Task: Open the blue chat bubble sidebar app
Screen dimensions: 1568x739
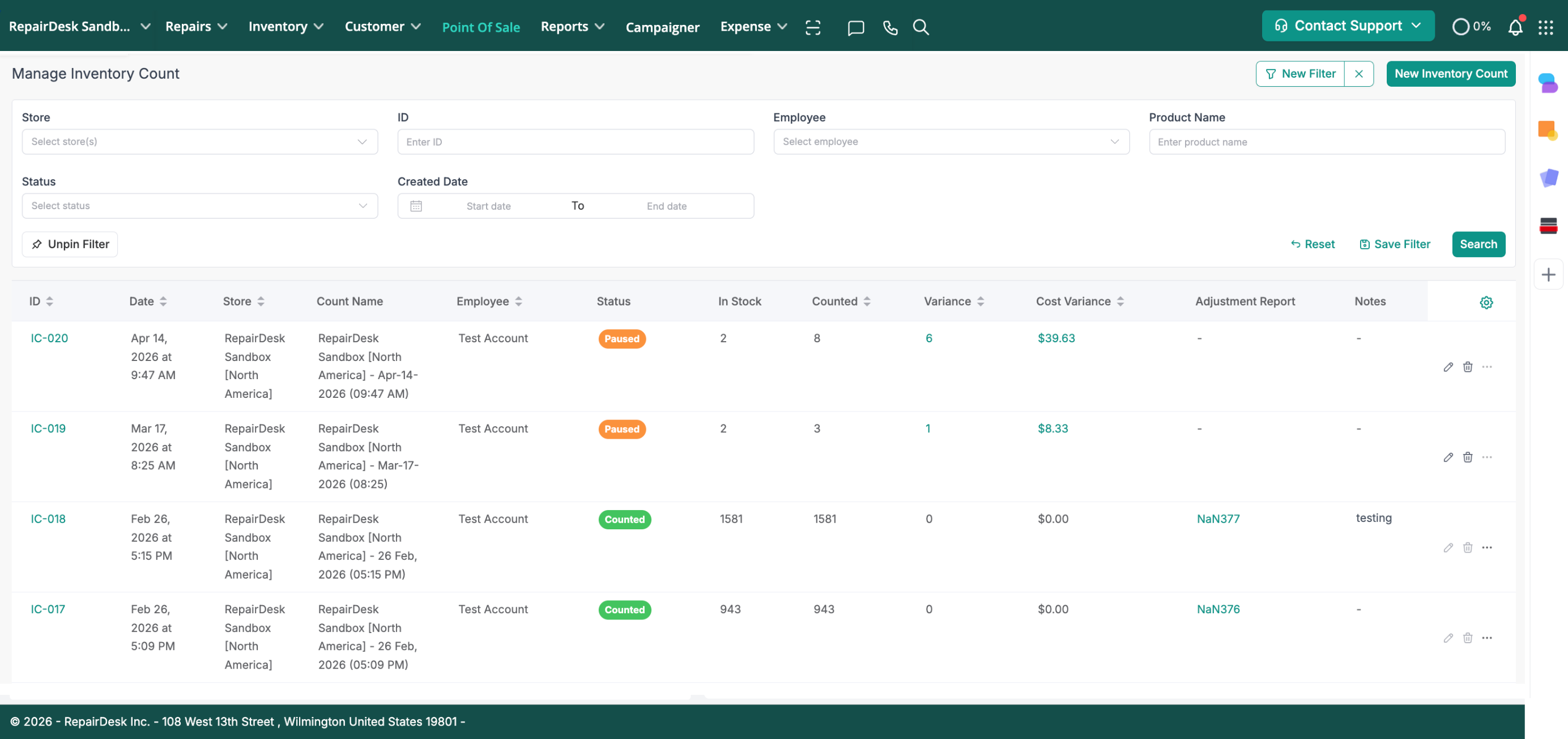Action: (1548, 83)
